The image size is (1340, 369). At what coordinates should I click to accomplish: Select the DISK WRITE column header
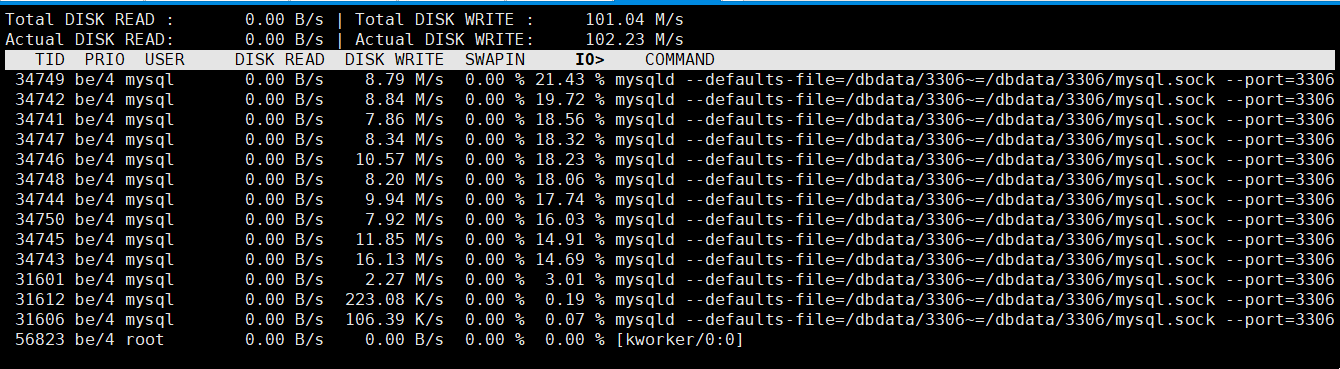395,60
